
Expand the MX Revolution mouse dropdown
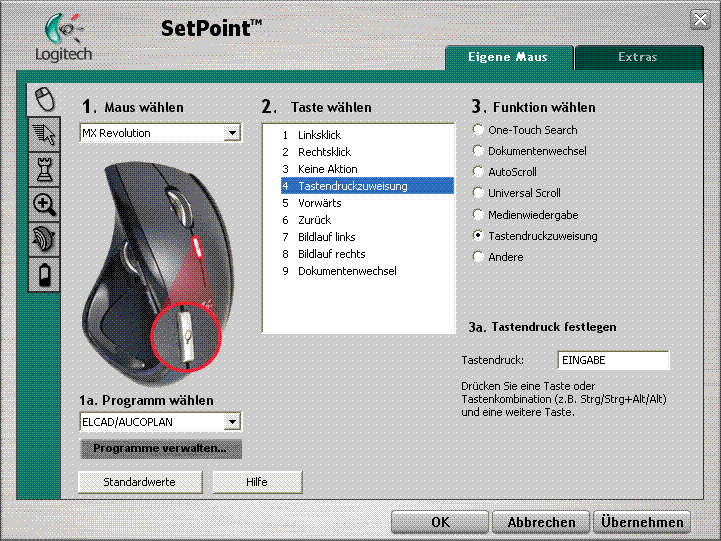[x=232, y=133]
